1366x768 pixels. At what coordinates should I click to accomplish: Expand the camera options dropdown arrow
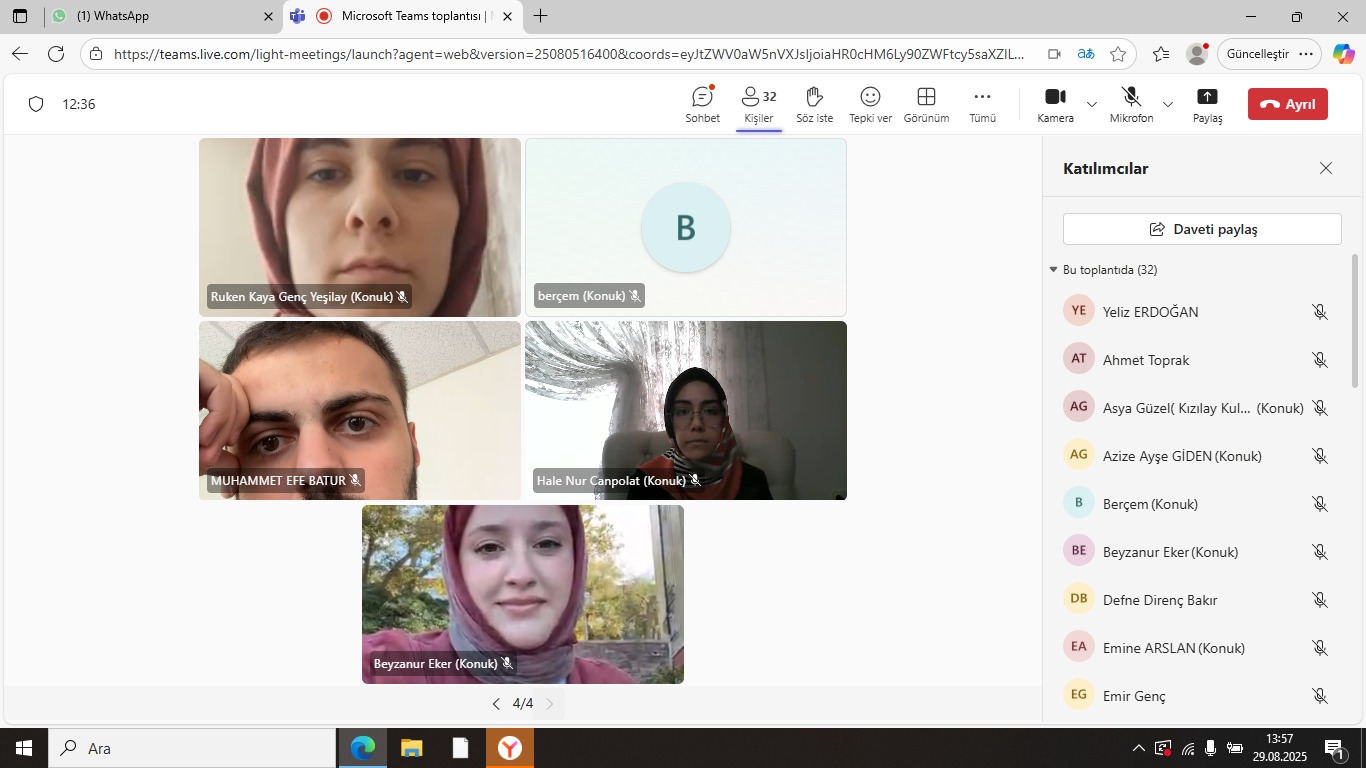1092,104
